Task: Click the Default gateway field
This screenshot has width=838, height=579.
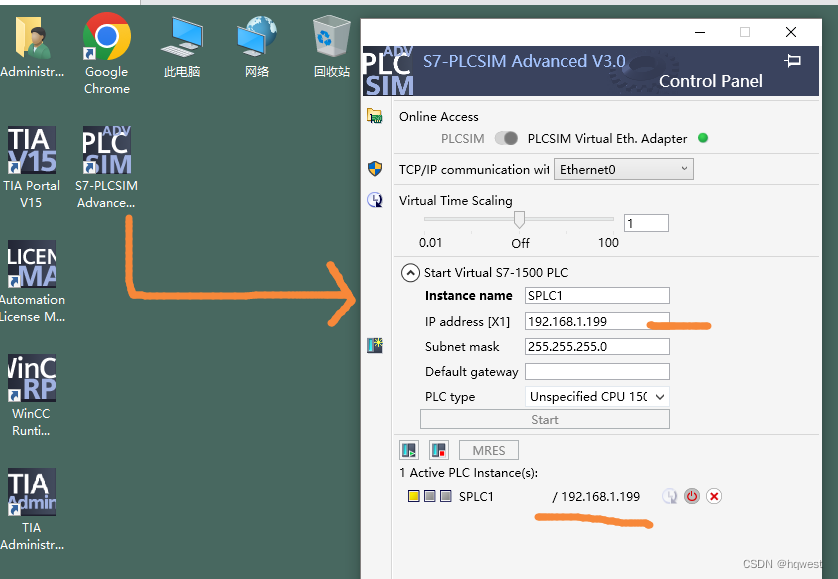Action: tap(597, 372)
